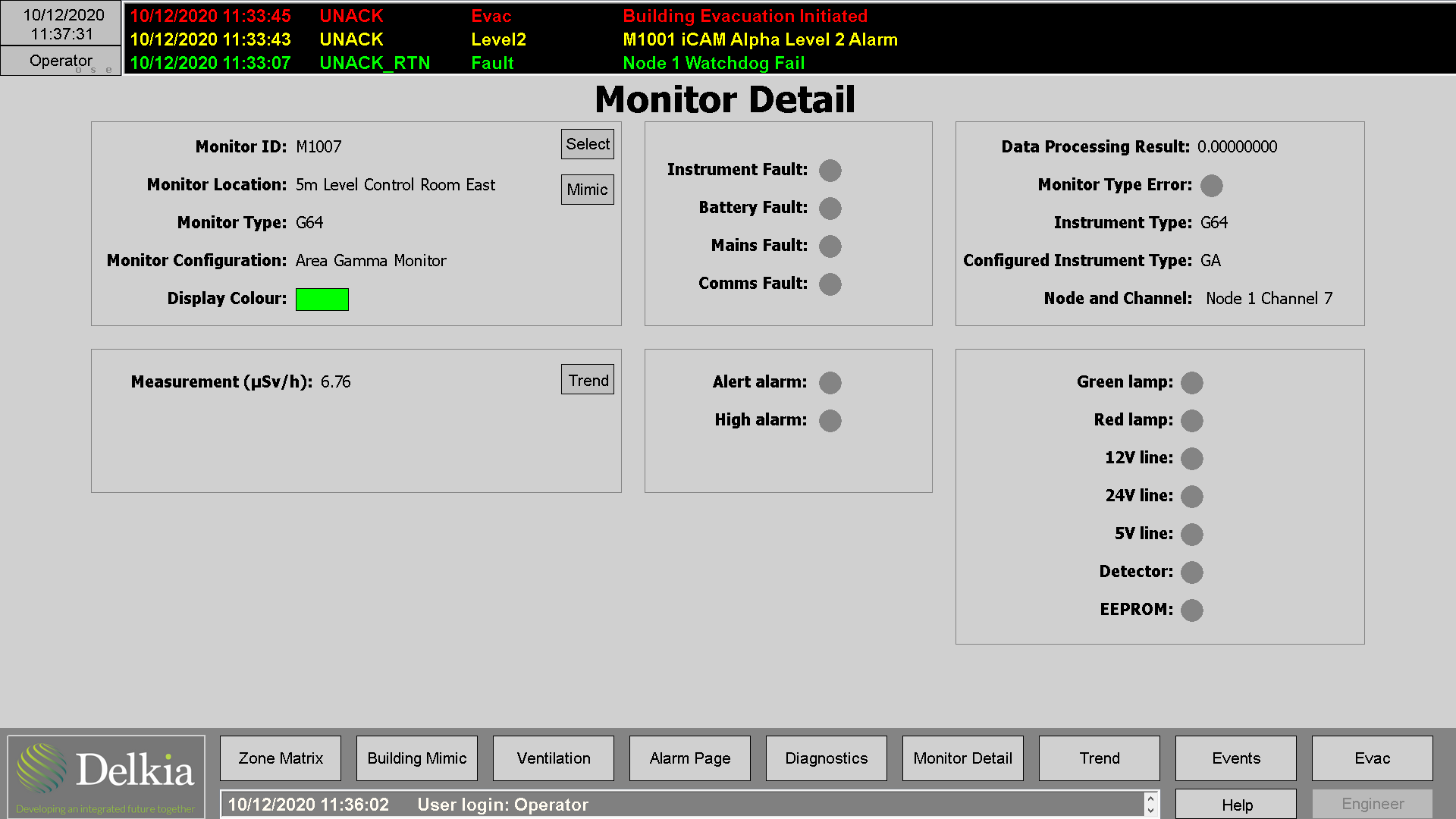This screenshot has width=1456, height=819.
Task: Click the Delkia company logo
Action: click(106, 770)
